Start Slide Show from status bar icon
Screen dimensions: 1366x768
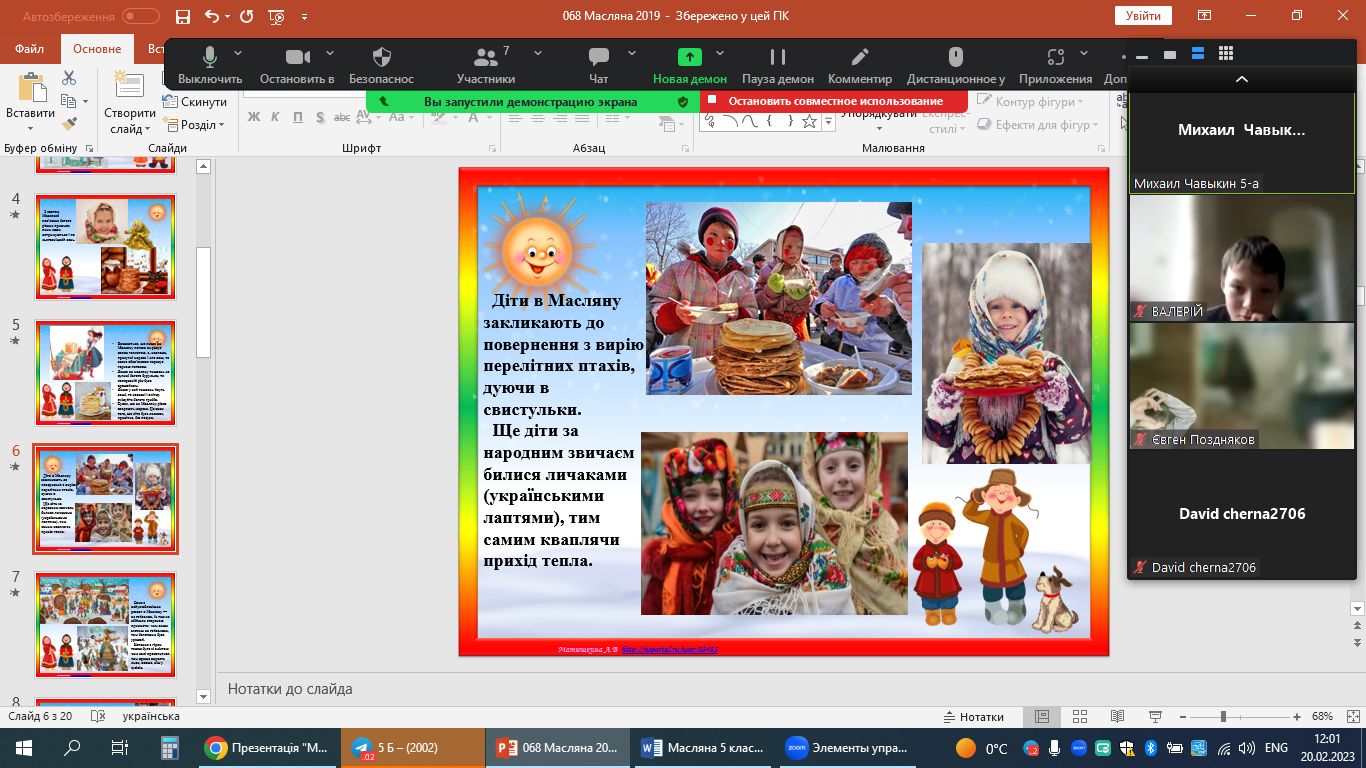pyautogui.click(x=1154, y=717)
